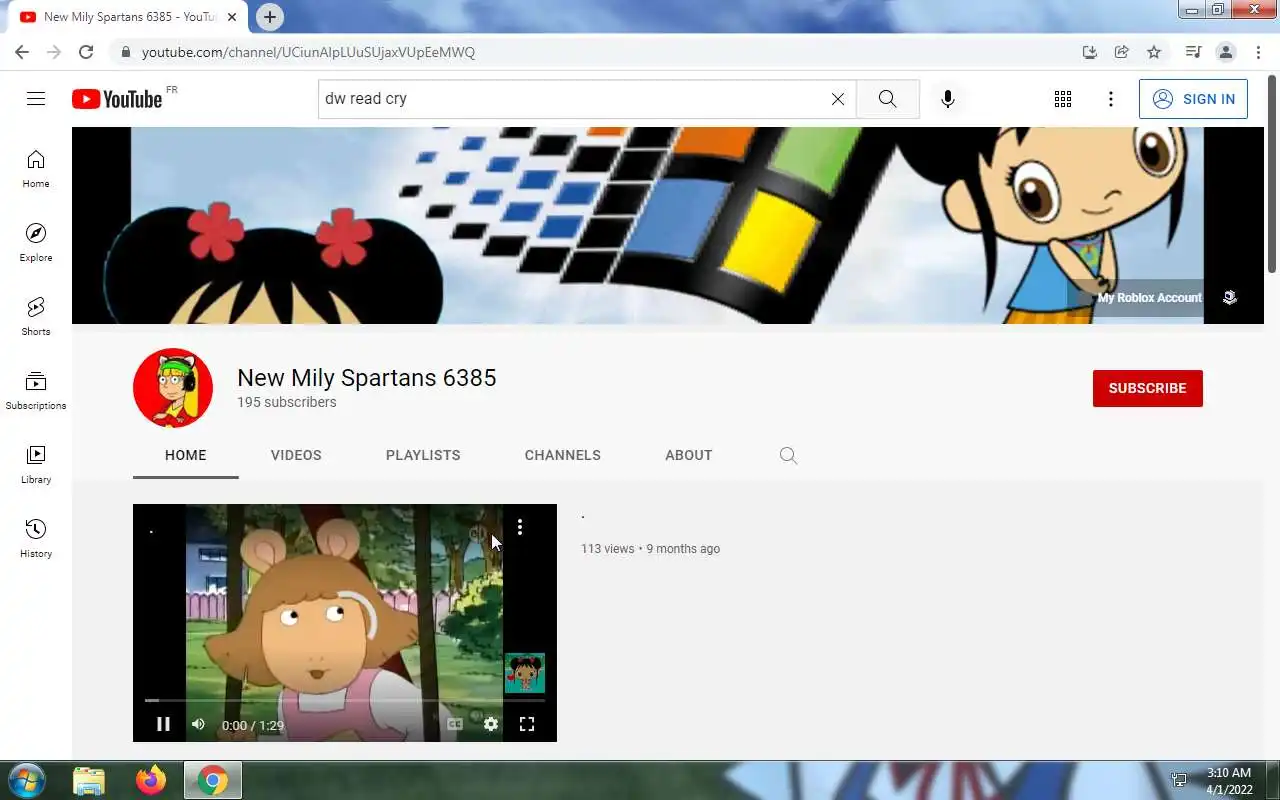Open File Explorer from the taskbar
The width and height of the screenshot is (1280, 800).
coord(89,780)
